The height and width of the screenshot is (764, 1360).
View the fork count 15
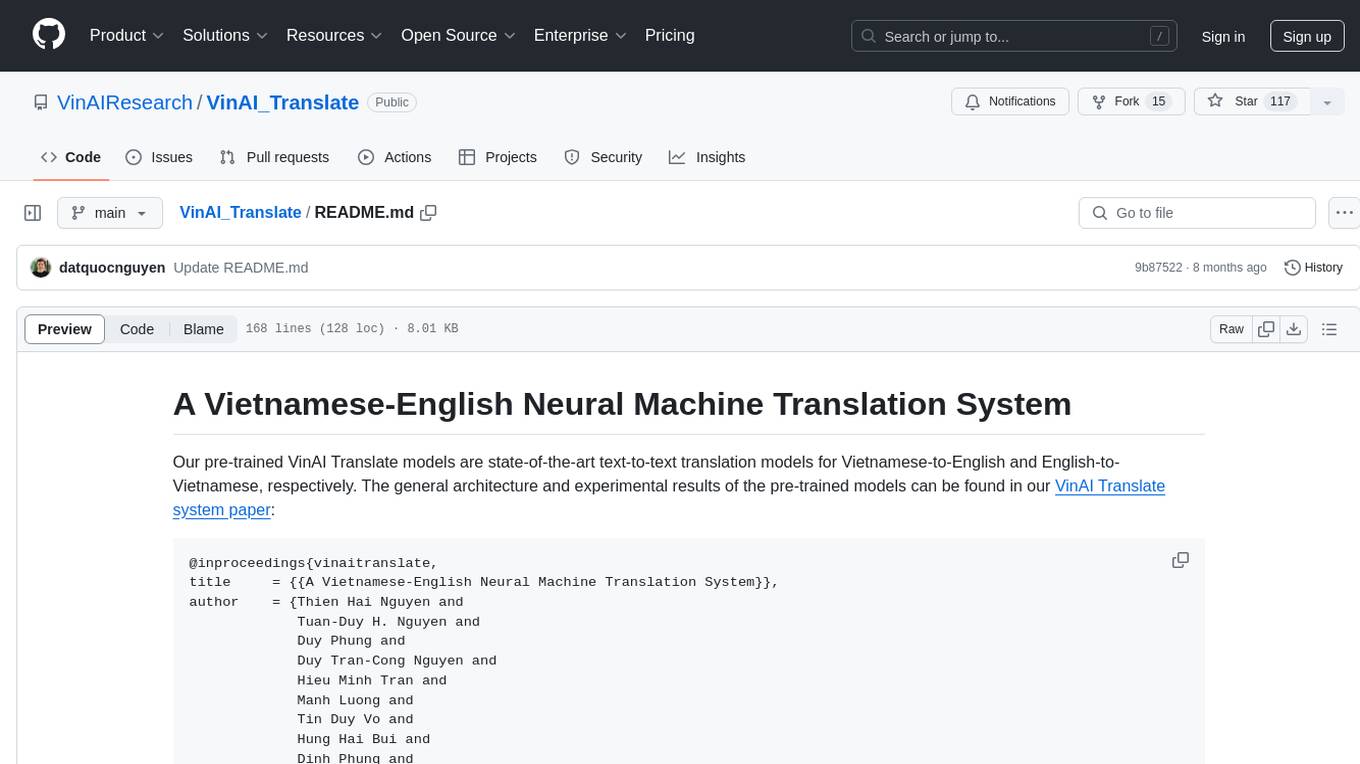[1159, 102]
